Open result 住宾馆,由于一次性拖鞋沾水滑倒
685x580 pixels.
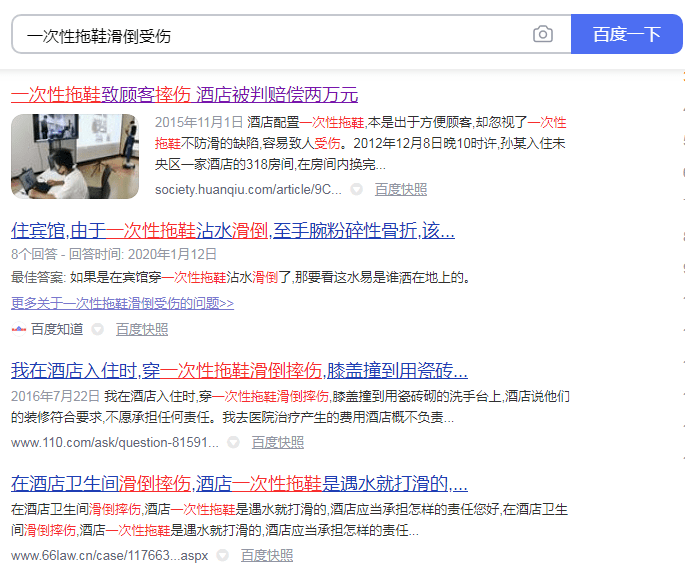tap(232, 231)
